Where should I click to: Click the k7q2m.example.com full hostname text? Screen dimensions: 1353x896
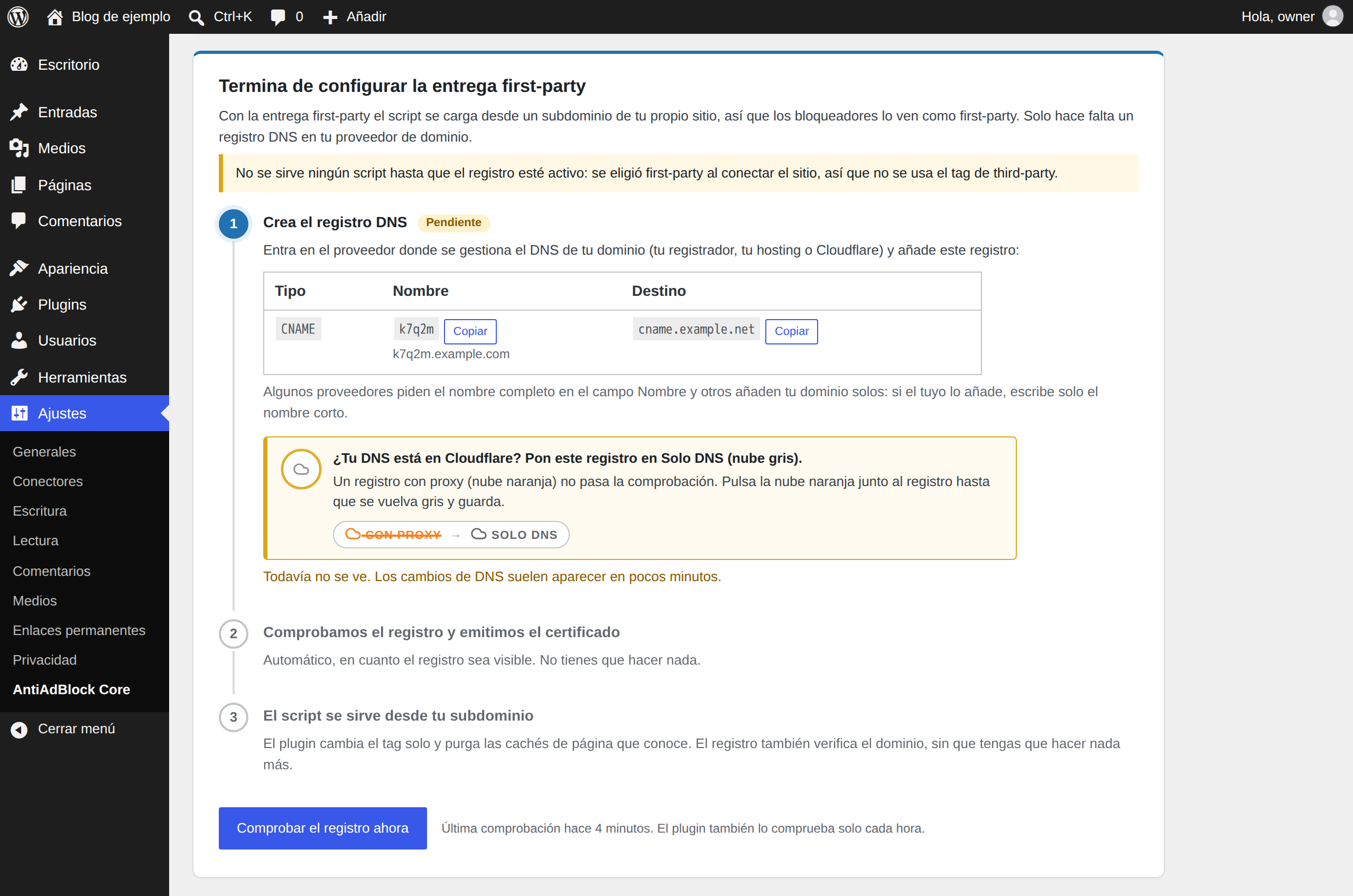click(x=451, y=354)
